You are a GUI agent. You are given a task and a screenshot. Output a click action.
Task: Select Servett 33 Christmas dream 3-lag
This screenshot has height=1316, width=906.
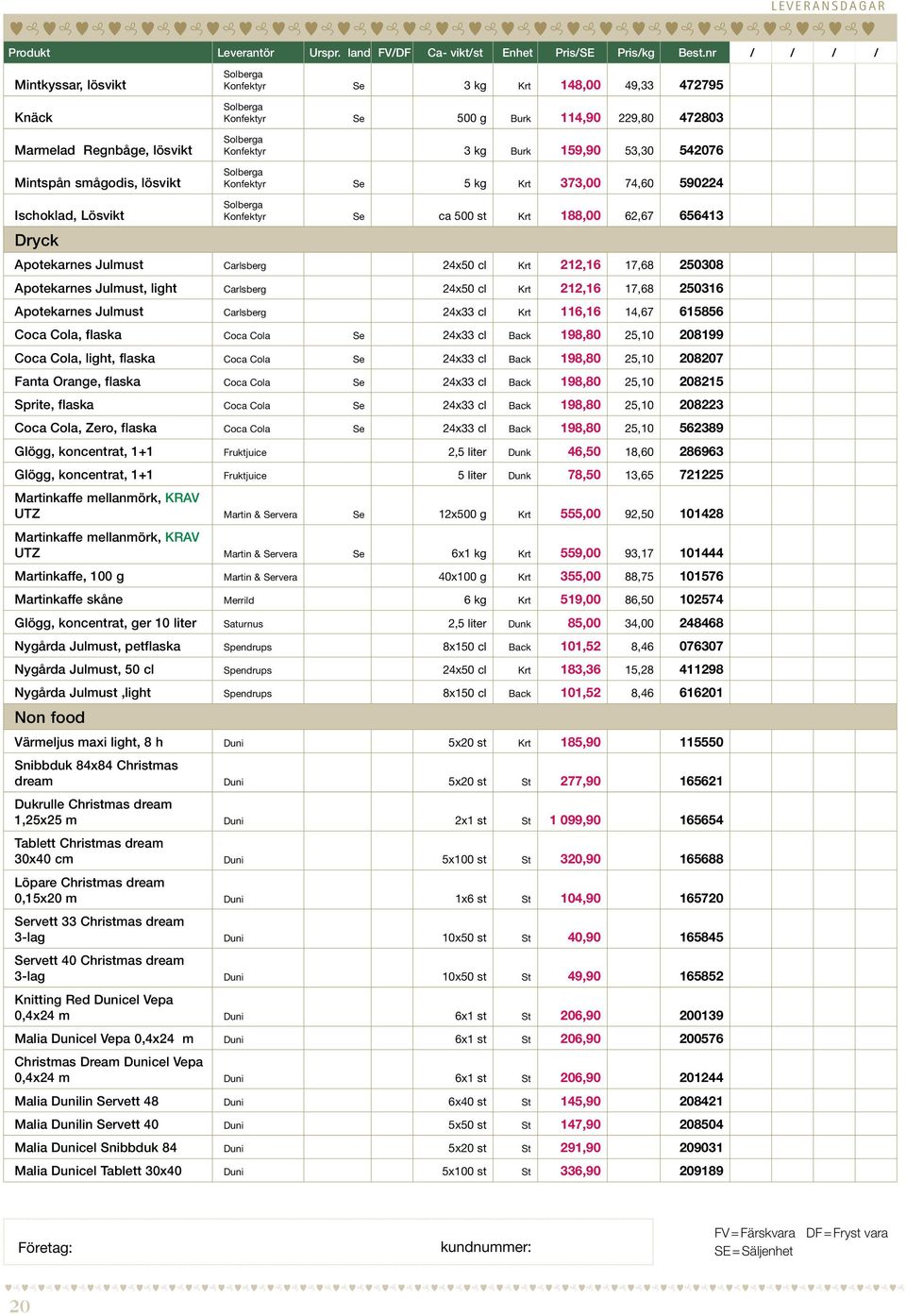(x=99, y=930)
